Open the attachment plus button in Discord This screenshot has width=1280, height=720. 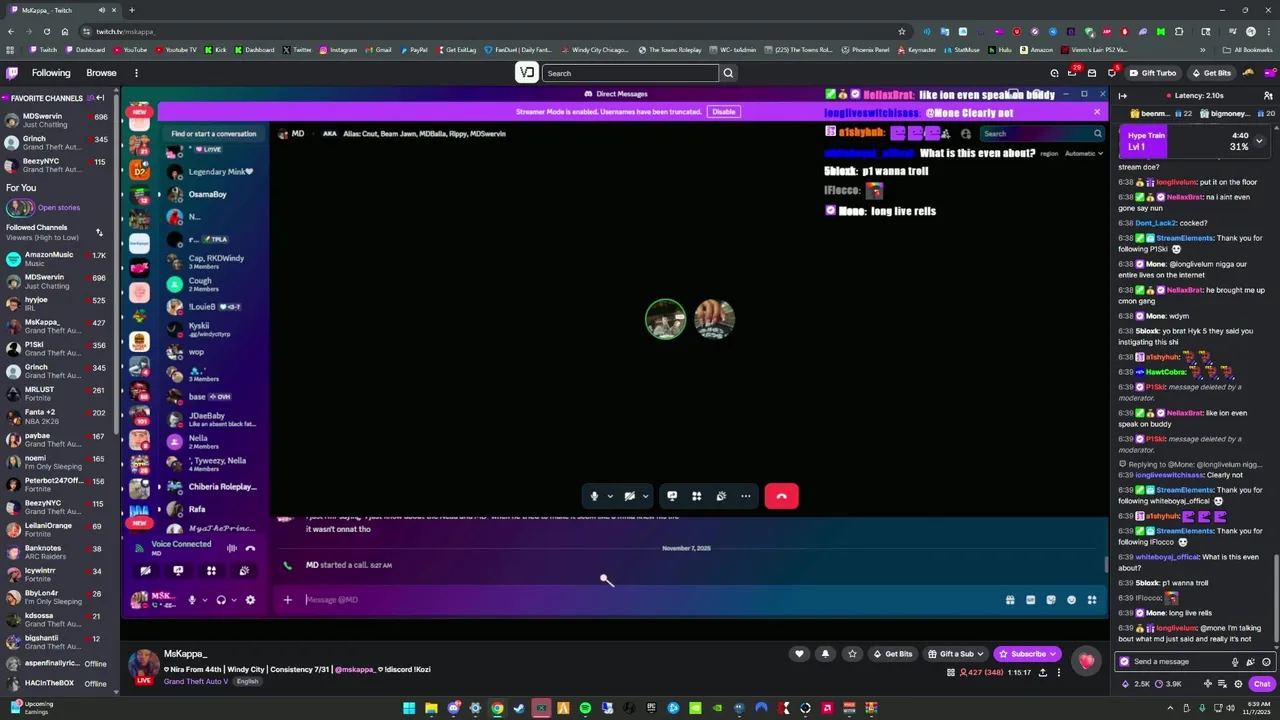pyautogui.click(x=287, y=600)
